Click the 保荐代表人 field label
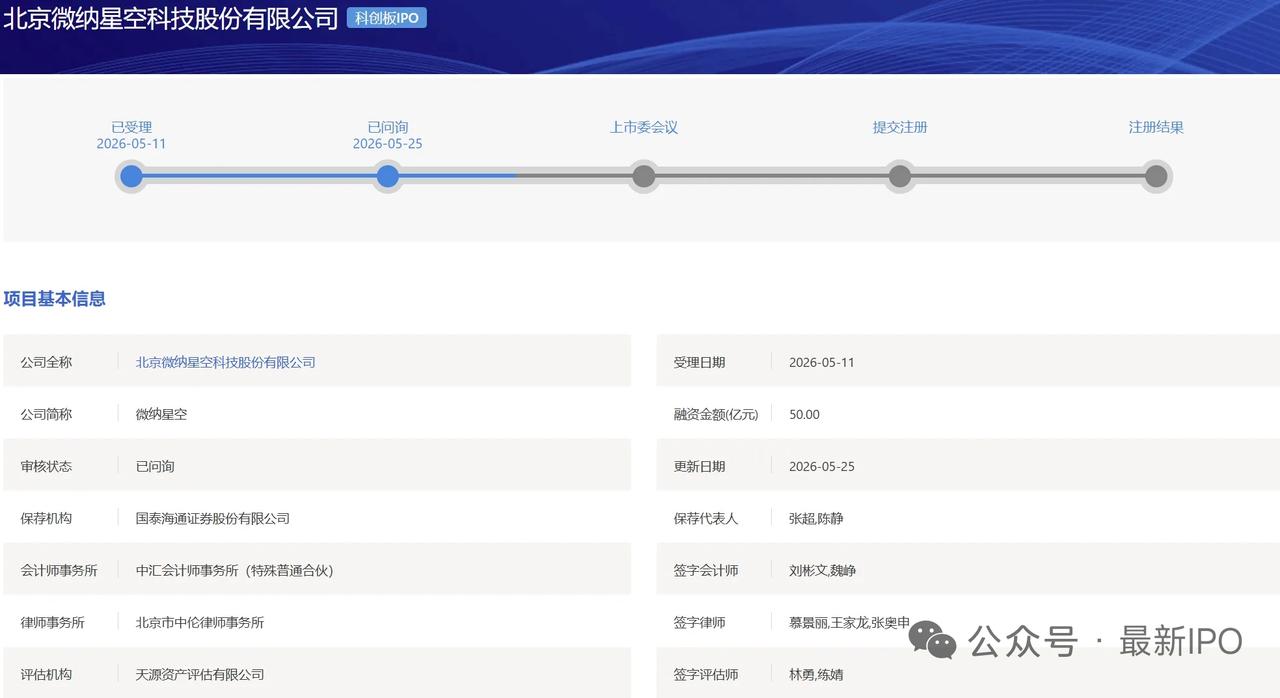Viewport: 1280px width, 698px height. 705,518
